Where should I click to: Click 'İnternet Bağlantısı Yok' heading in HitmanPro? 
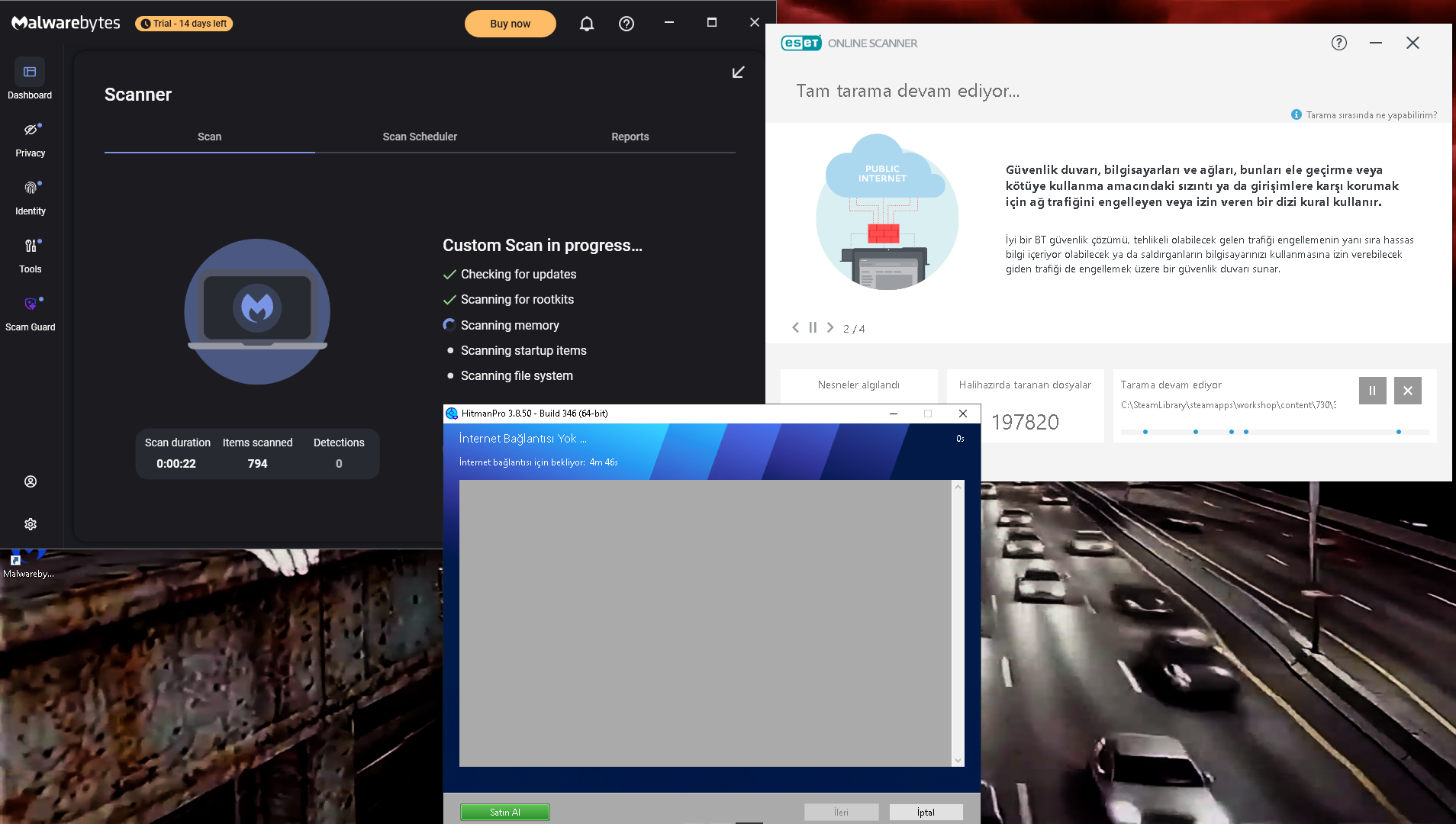pyautogui.click(x=522, y=439)
